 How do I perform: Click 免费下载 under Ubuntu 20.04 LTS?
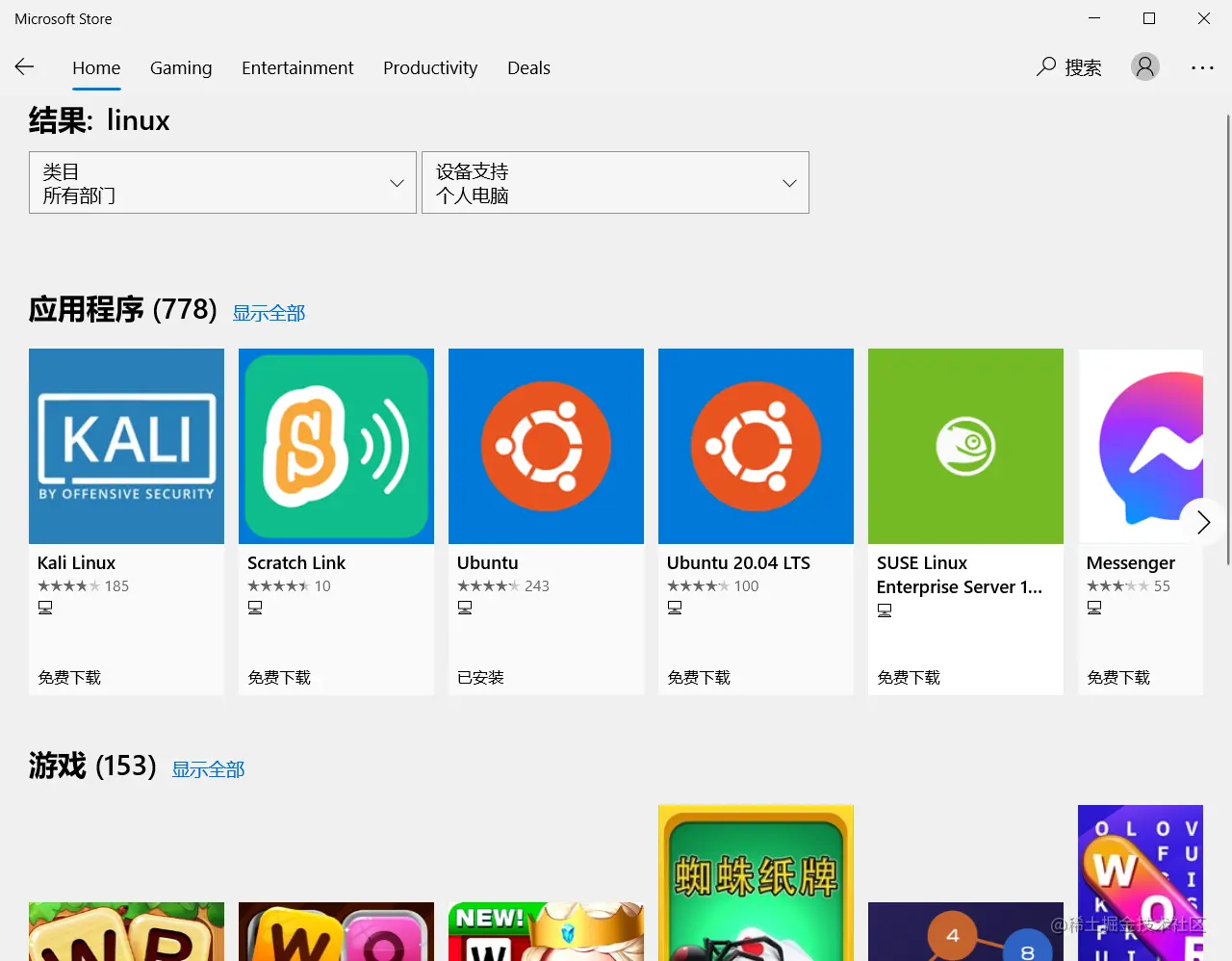pos(699,678)
